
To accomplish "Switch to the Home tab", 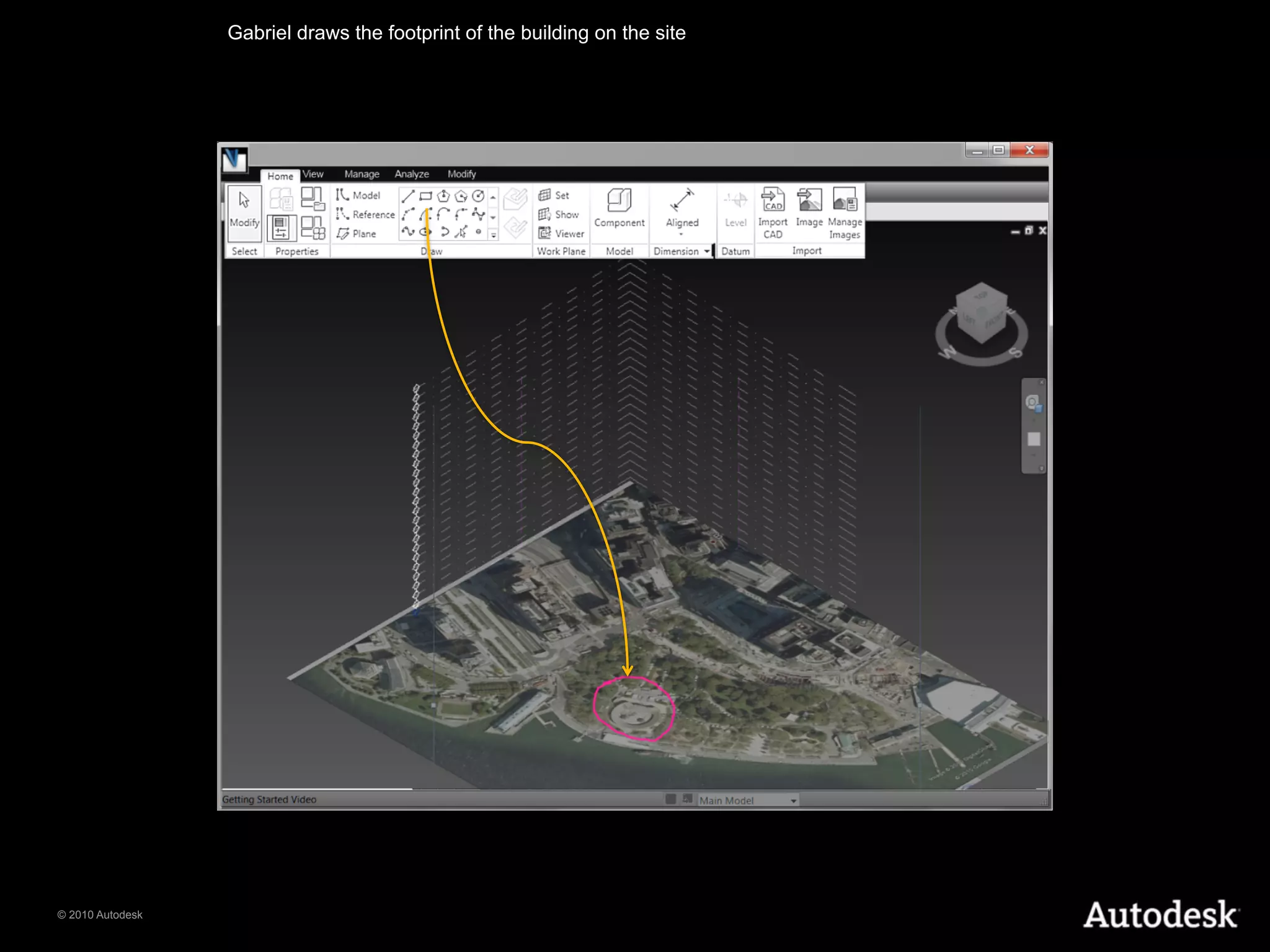I will 280,176.
